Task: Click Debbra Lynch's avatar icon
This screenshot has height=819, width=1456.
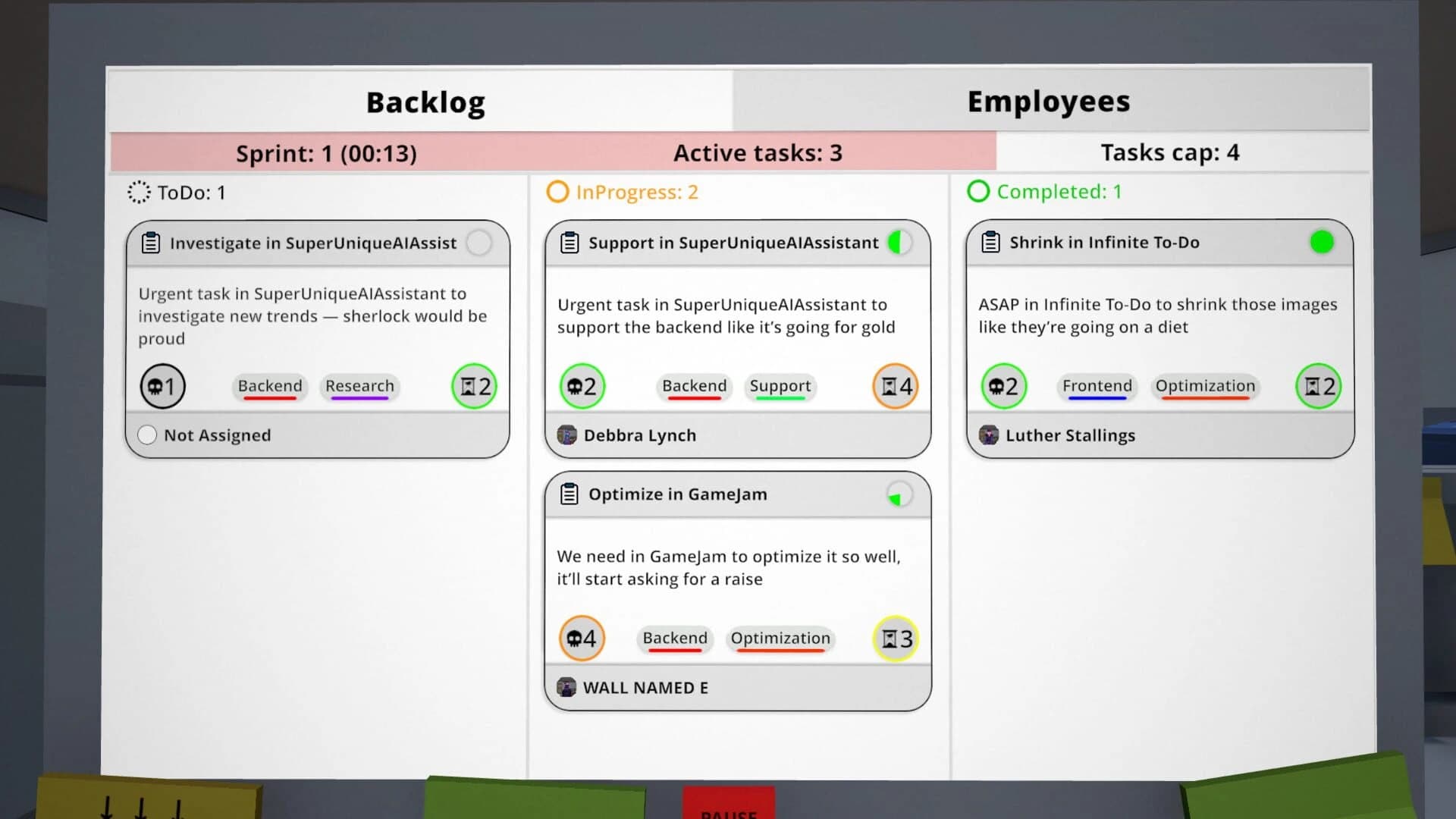Action: 568,435
